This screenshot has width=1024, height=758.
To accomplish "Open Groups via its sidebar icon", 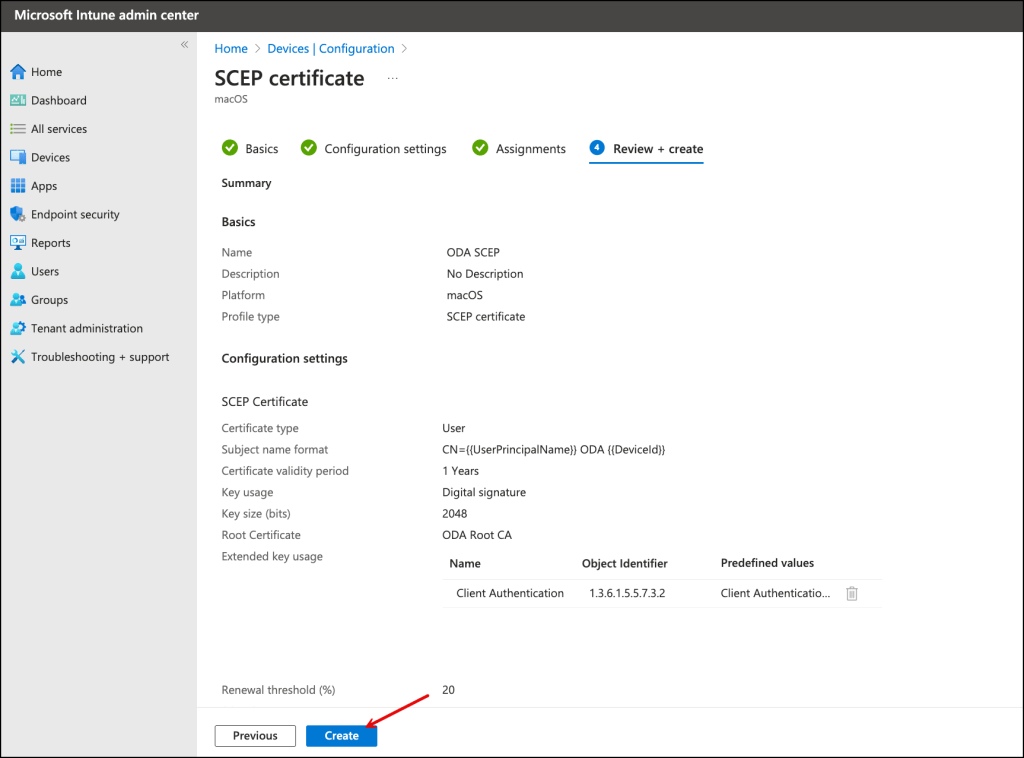I will (x=18, y=300).
